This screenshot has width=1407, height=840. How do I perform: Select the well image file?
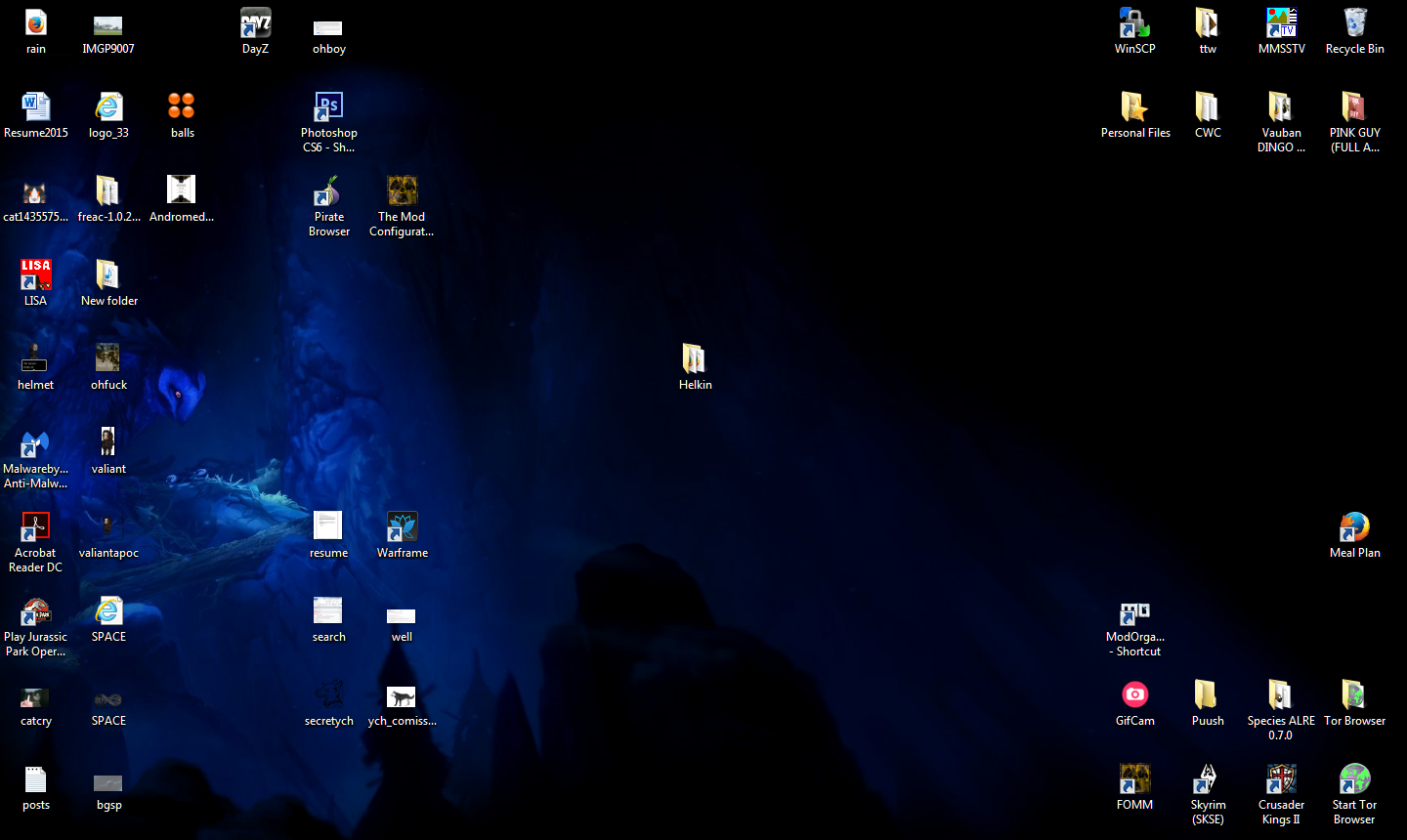point(402,615)
